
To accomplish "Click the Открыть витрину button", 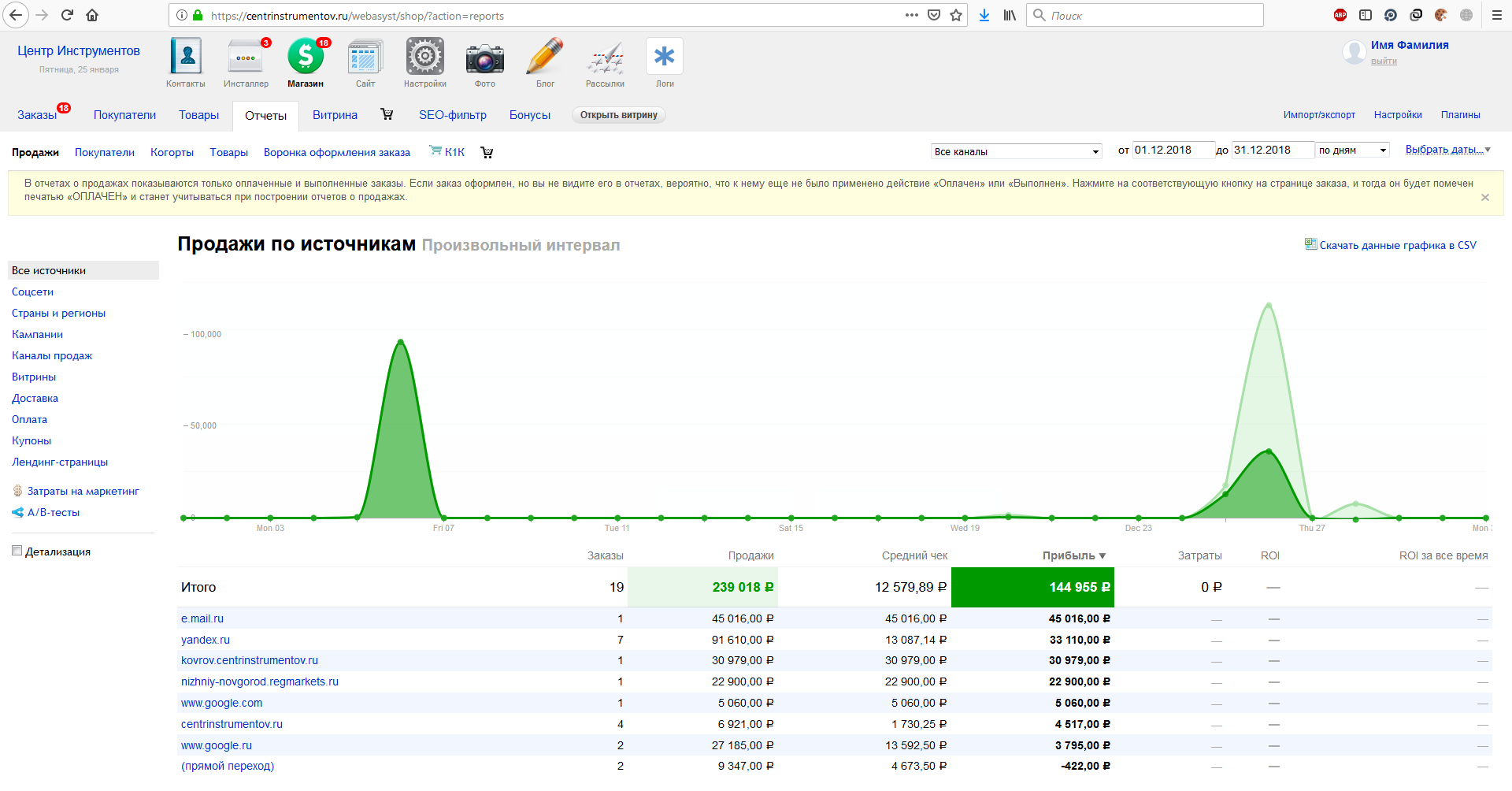I will click(x=618, y=115).
